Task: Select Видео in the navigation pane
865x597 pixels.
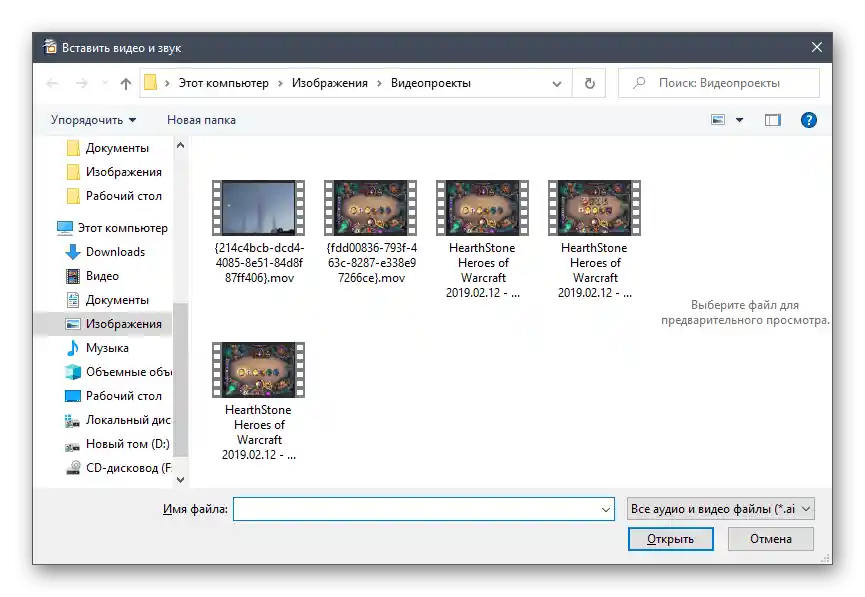Action: (102, 276)
